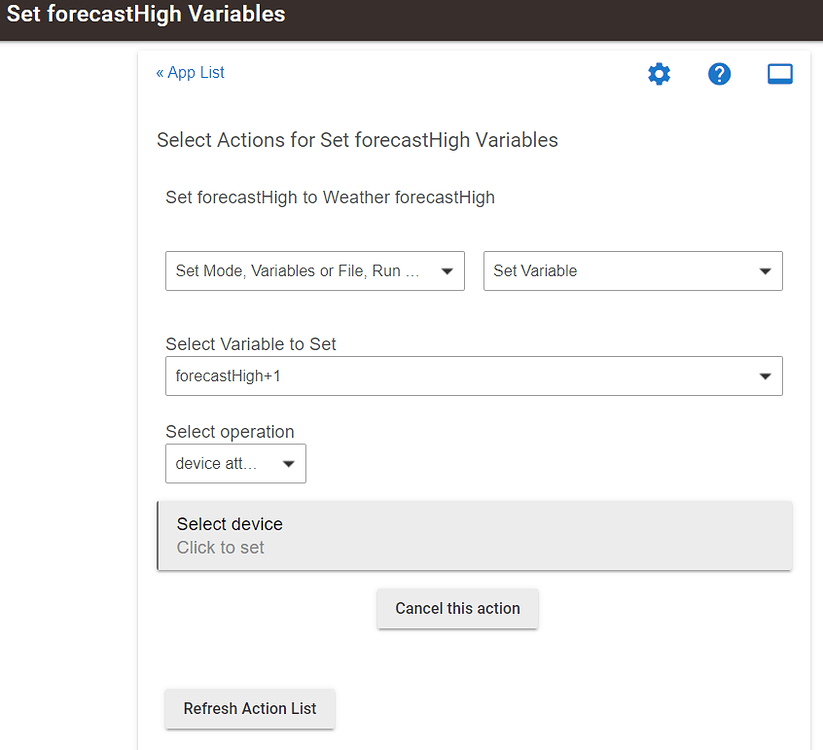Click the arrow on the Set Variable dropdown
Image resolution: width=823 pixels, height=750 pixels.
[765, 271]
